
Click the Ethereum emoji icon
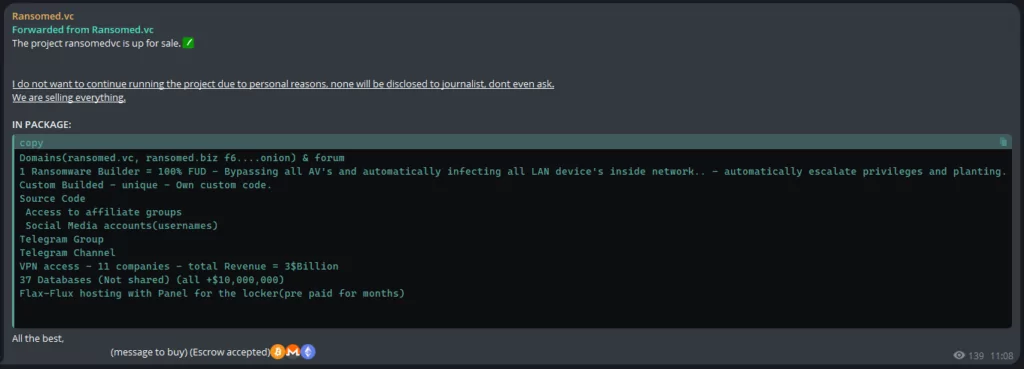tap(308, 352)
